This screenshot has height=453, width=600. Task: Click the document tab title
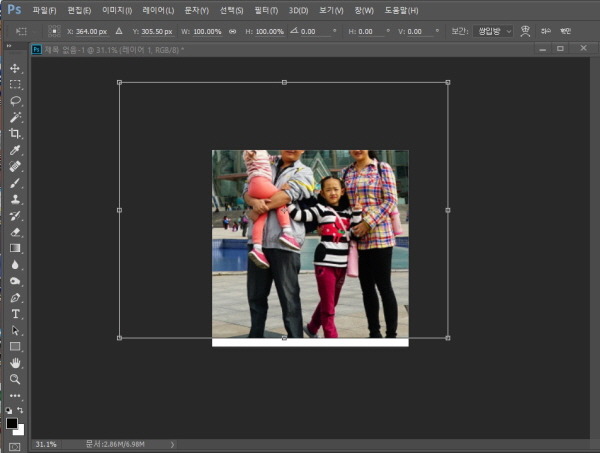(114, 50)
